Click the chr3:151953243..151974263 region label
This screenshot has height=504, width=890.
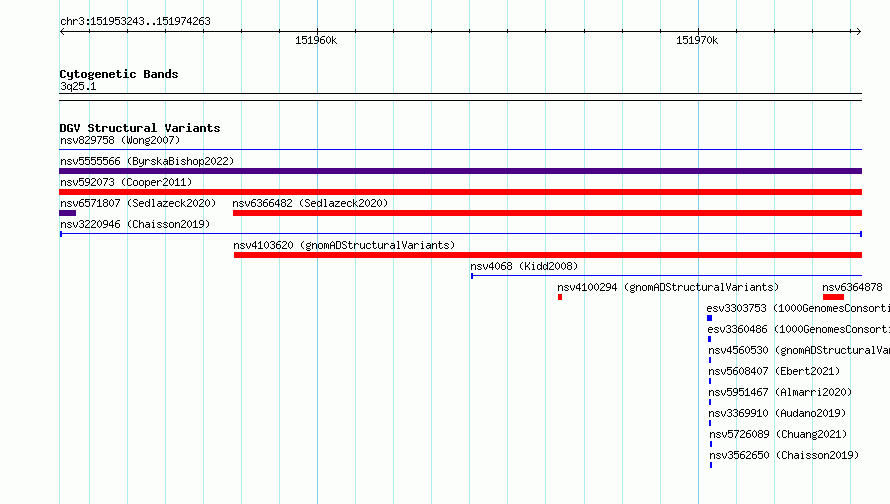(x=135, y=21)
